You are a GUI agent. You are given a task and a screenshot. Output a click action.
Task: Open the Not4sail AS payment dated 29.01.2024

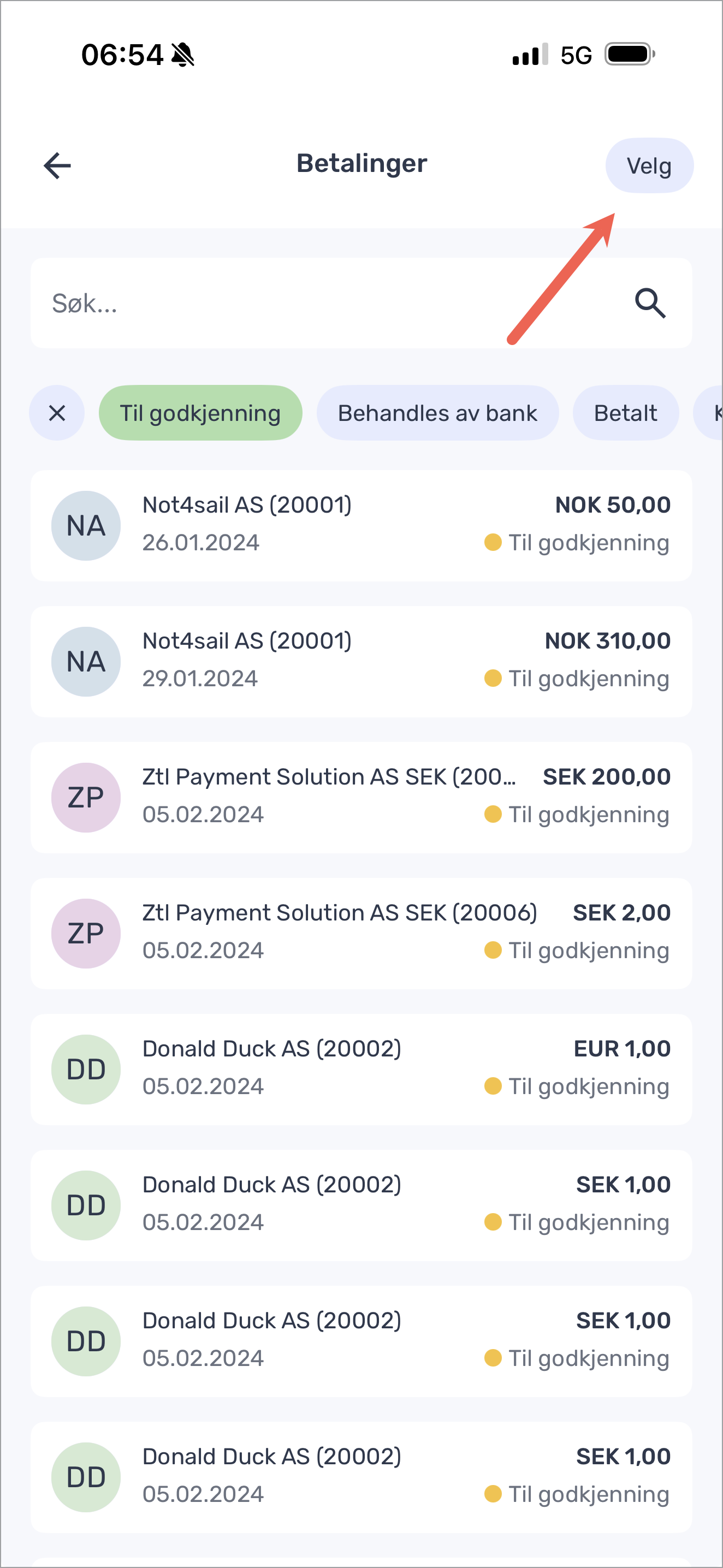point(361,662)
